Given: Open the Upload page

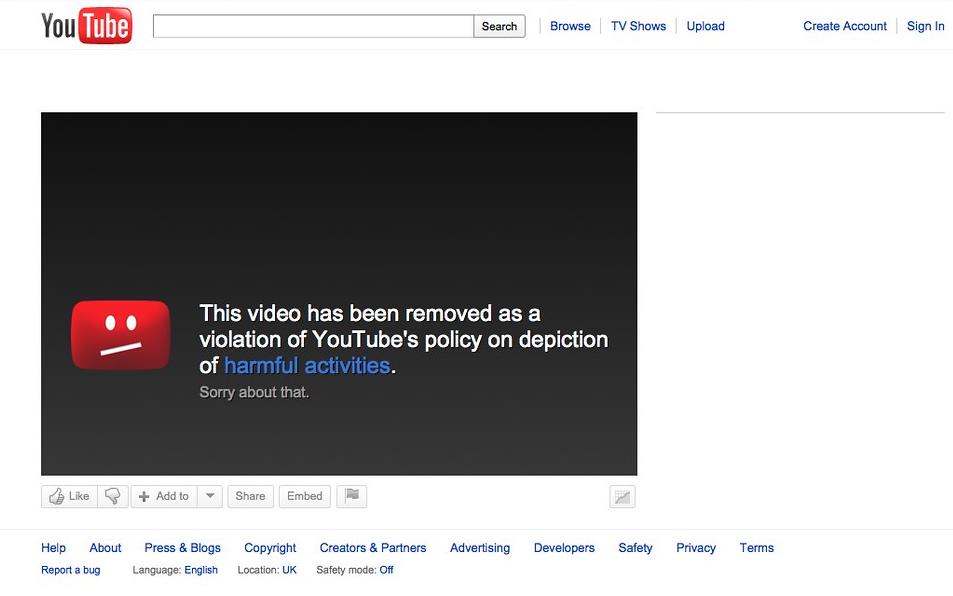Looking at the screenshot, I should coord(706,26).
